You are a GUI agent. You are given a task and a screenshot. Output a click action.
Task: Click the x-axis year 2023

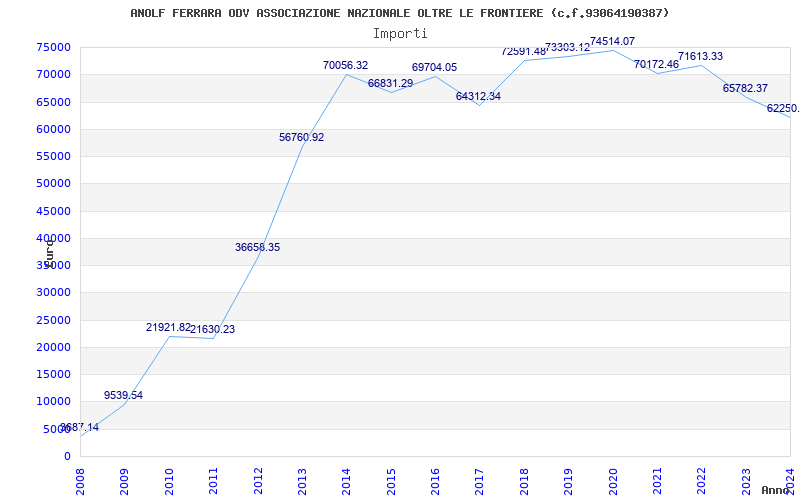click(x=746, y=481)
